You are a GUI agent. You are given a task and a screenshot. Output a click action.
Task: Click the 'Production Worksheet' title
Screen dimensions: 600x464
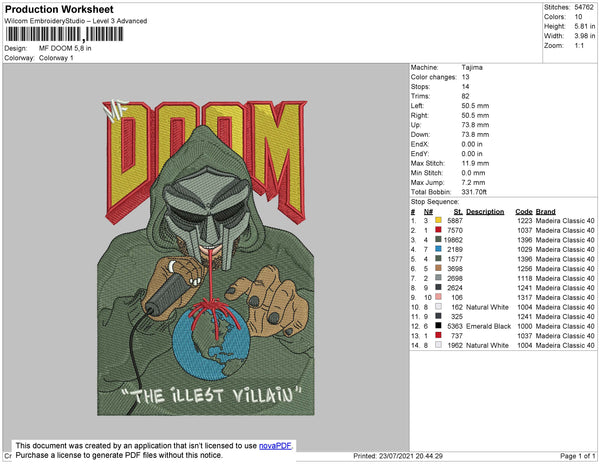pos(59,9)
